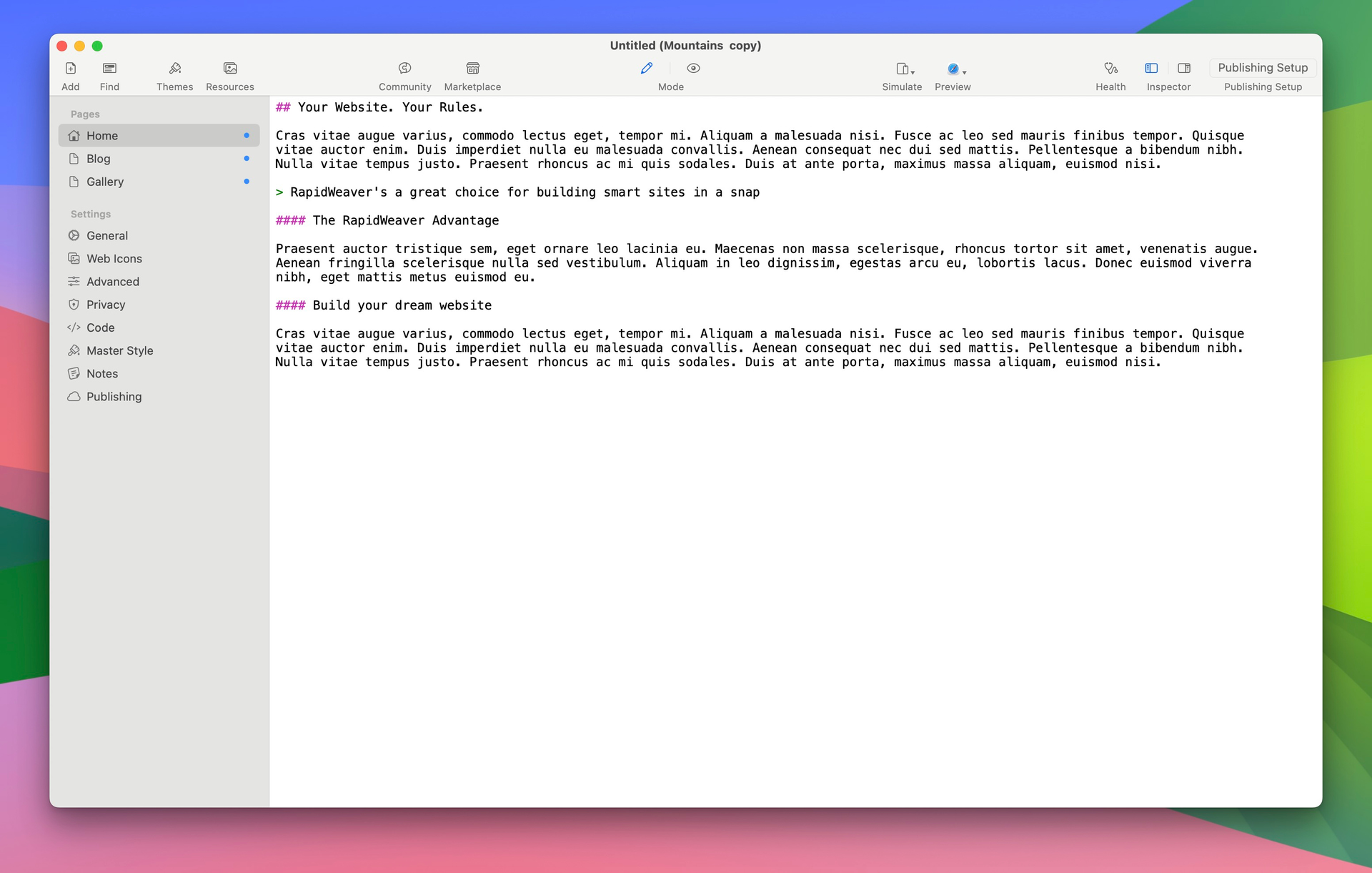Image resolution: width=1372 pixels, height=873 pixels.
Task: Open the Resources panel icon
Action: 229,69
